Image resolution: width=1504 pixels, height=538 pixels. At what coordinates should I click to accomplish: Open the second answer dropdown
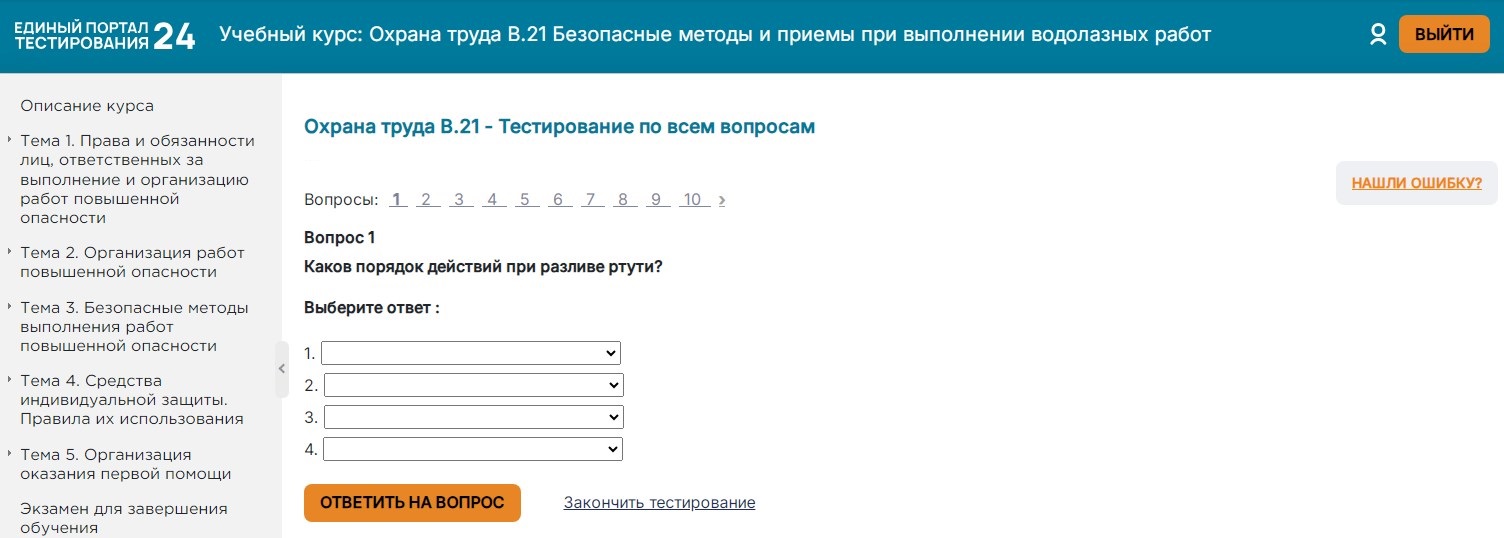(473, 385)
